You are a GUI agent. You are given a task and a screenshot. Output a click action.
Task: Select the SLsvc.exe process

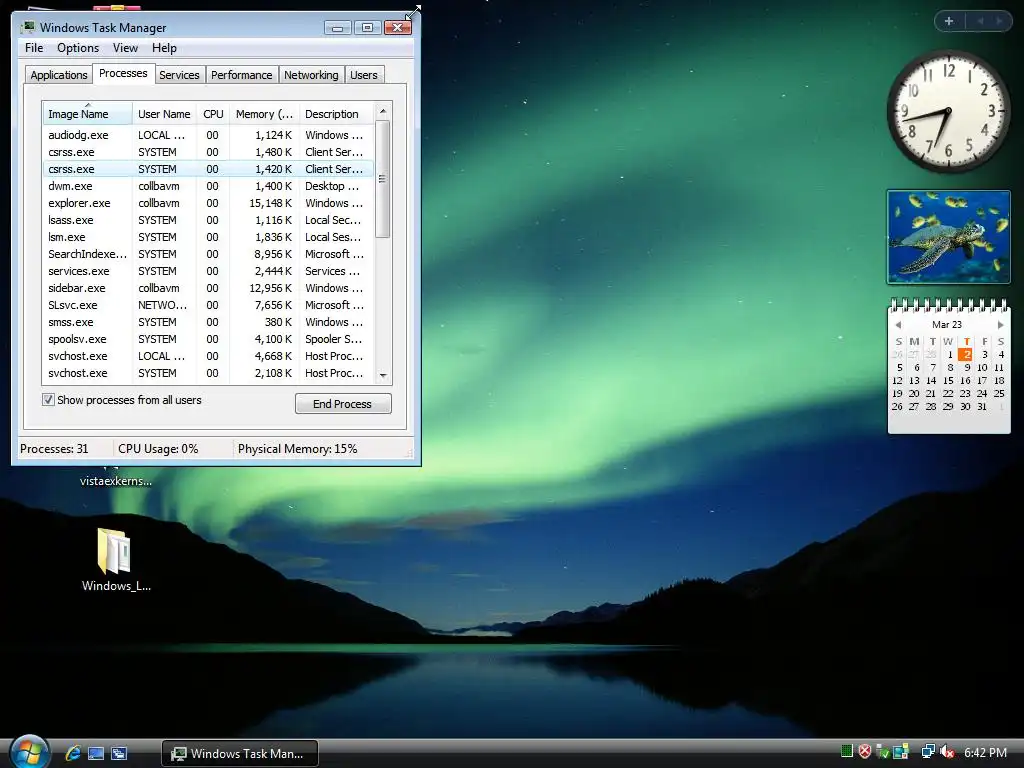208,305
